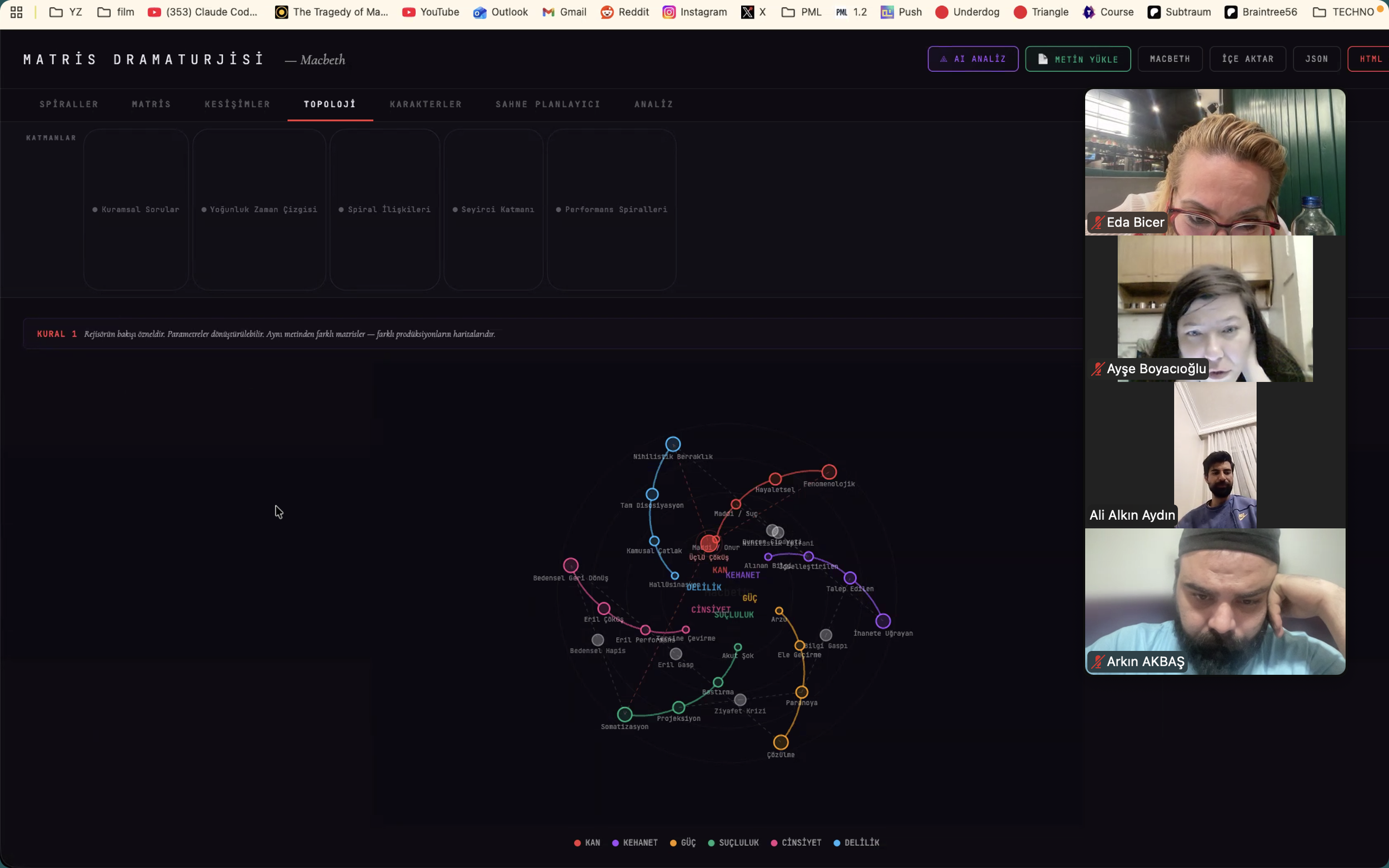Select the Arzu node
The width and height of the screenshot is (1389, 868).
pos(778,611)
